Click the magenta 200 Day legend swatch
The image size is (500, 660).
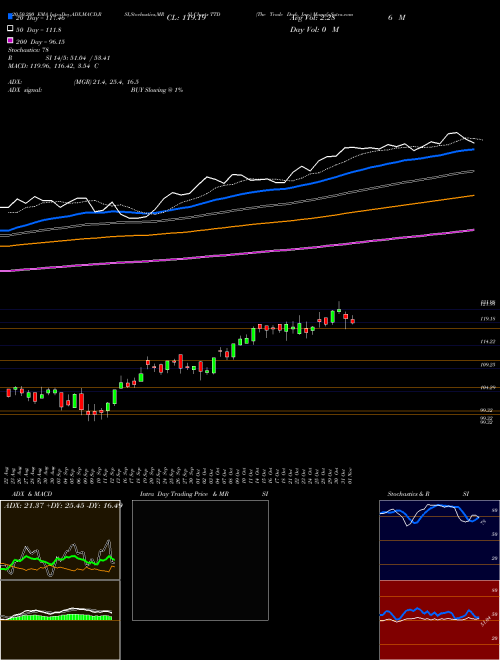coord(10,40)
